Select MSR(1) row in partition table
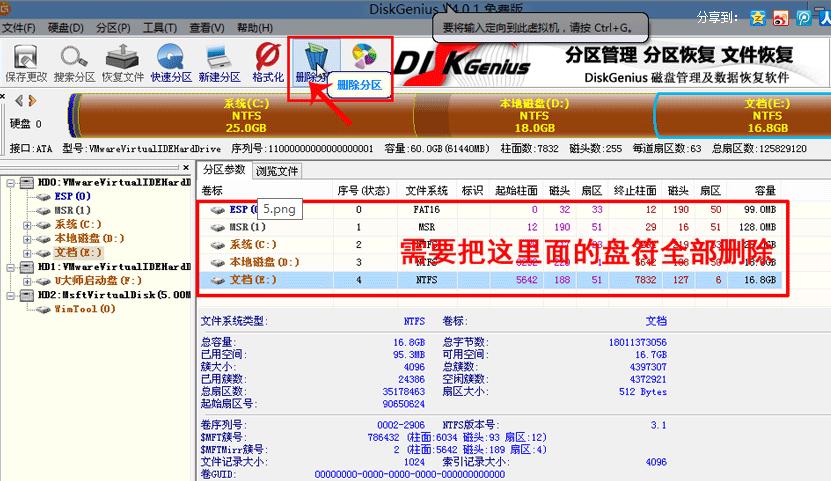The height and width of the screenshot is (481, 831). (x=490, y=227)
